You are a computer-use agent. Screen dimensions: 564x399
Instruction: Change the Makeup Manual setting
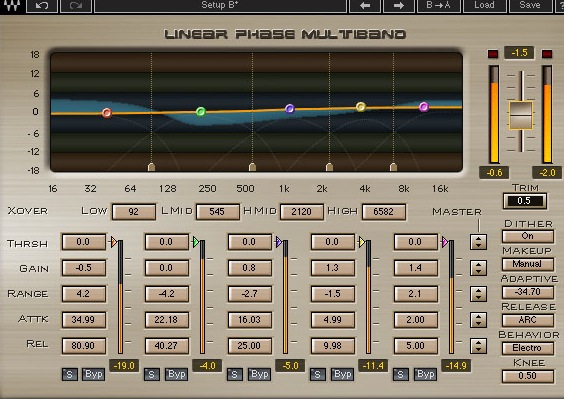tap(528, 264)
